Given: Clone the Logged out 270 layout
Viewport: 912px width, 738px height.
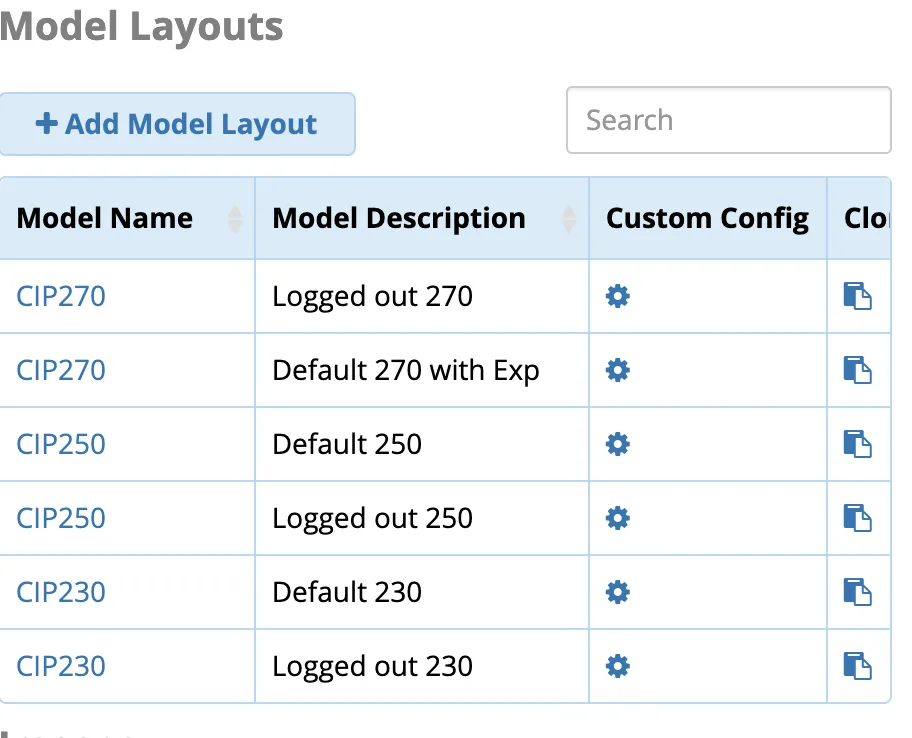Looking at the screenshot, I should 857,296.
